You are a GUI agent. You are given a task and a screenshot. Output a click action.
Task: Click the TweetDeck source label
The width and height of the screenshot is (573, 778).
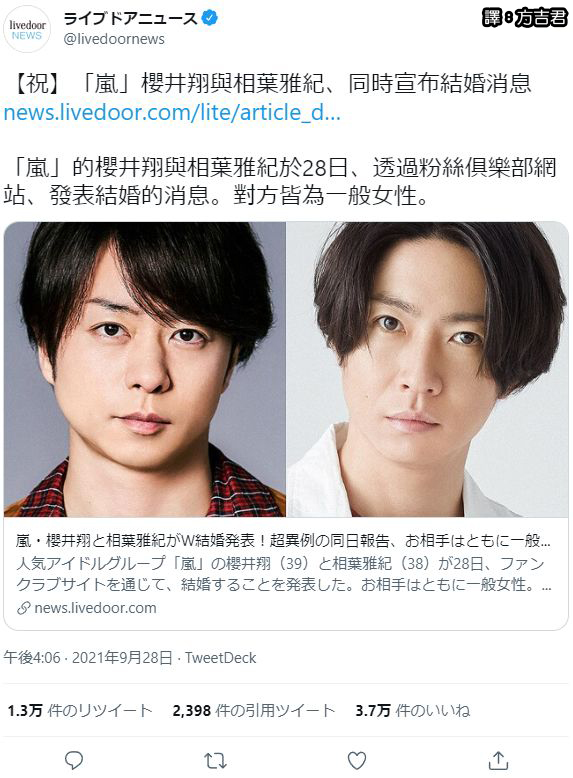tap(220, 658)
